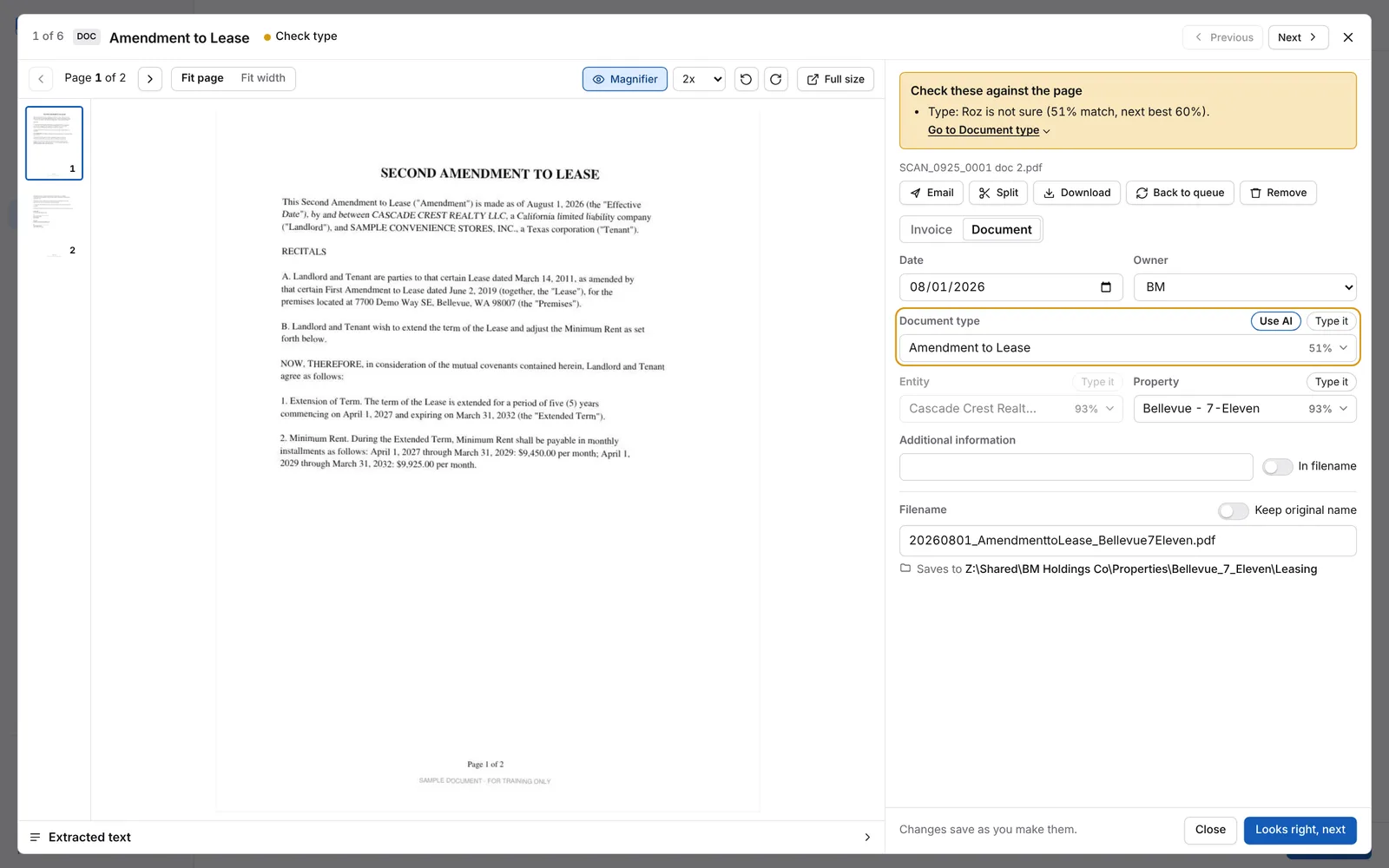Click the Date field value 08/01/2026
This screenshot has height=868, width=1389.
tap(947, 287)
